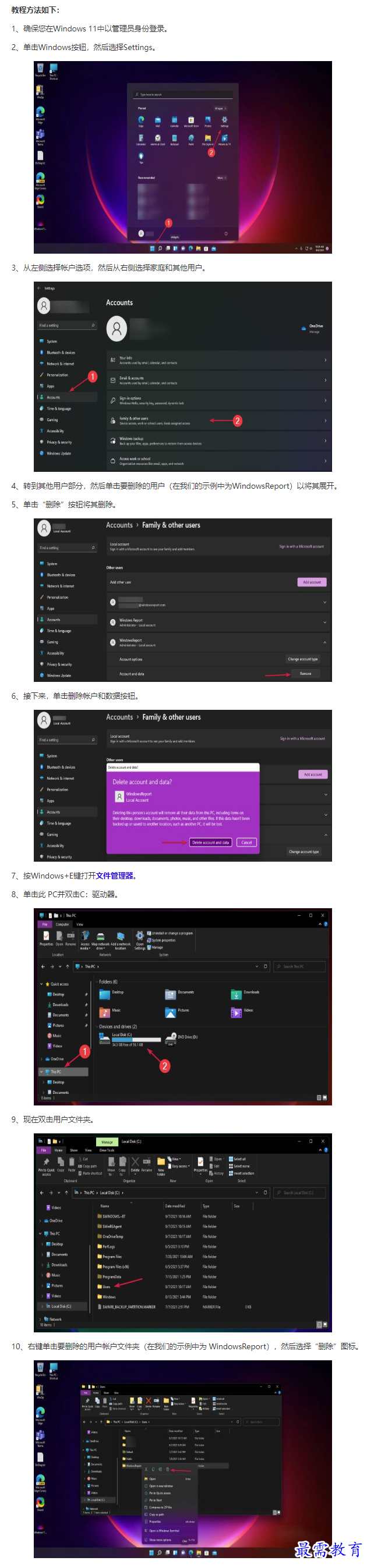367x1568 pixels.
Task: Click Sign-in options row on Accounts page
Action: tap(219, 400)
